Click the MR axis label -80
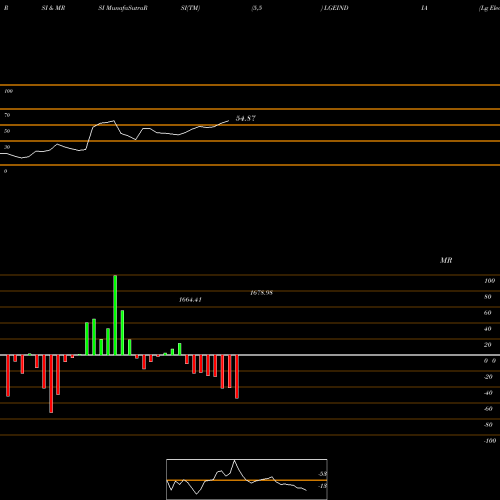Viewport: 500px width, 500px height. click(488, 425)
